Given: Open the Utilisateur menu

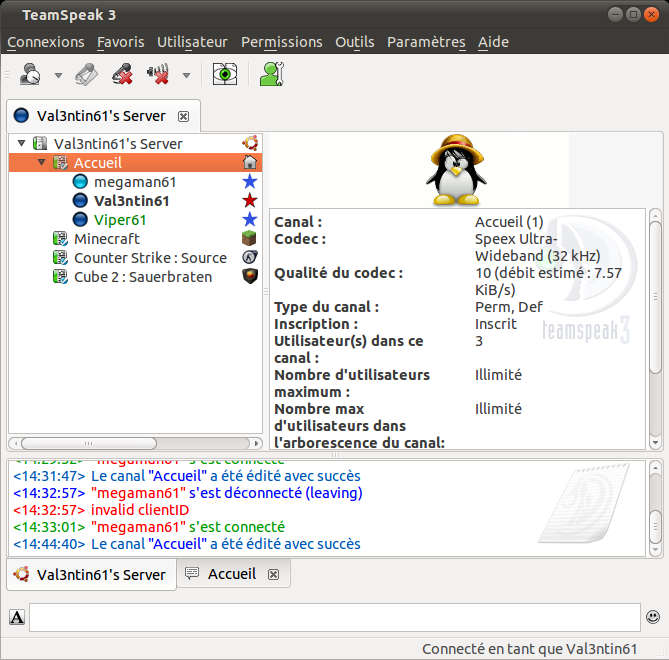Looking at the screenshot, I should pyautogui.click(x=192, y=42).
